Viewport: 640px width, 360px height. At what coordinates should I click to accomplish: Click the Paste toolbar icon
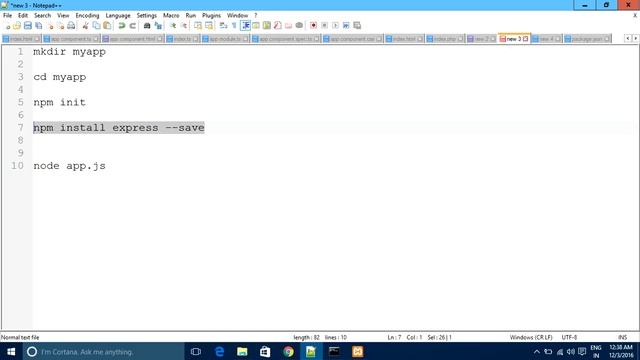pyautogui.click(x=107, y=26)
